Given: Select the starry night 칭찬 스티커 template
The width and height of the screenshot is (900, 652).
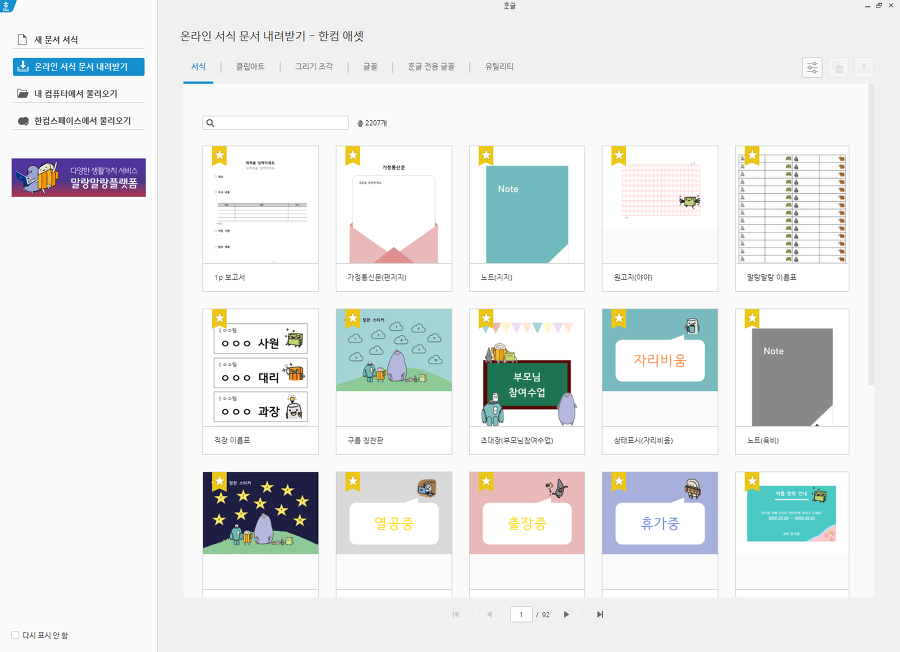Looking at the screenshot, I should (261, 534).
